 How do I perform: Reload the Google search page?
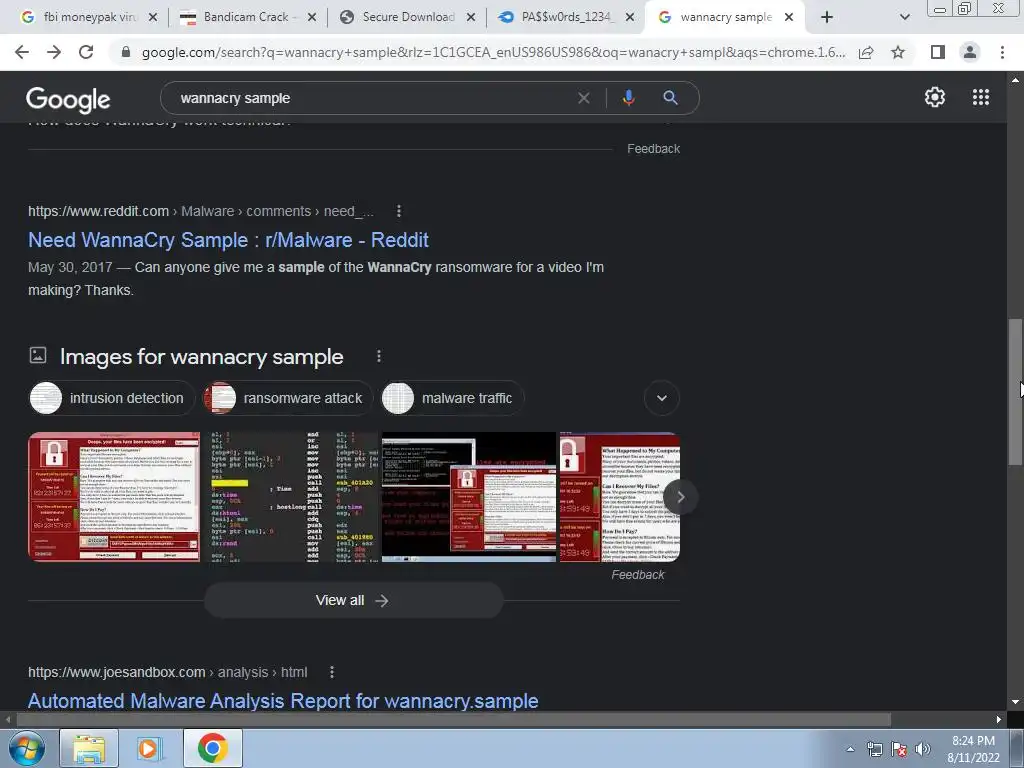[86, 52]
